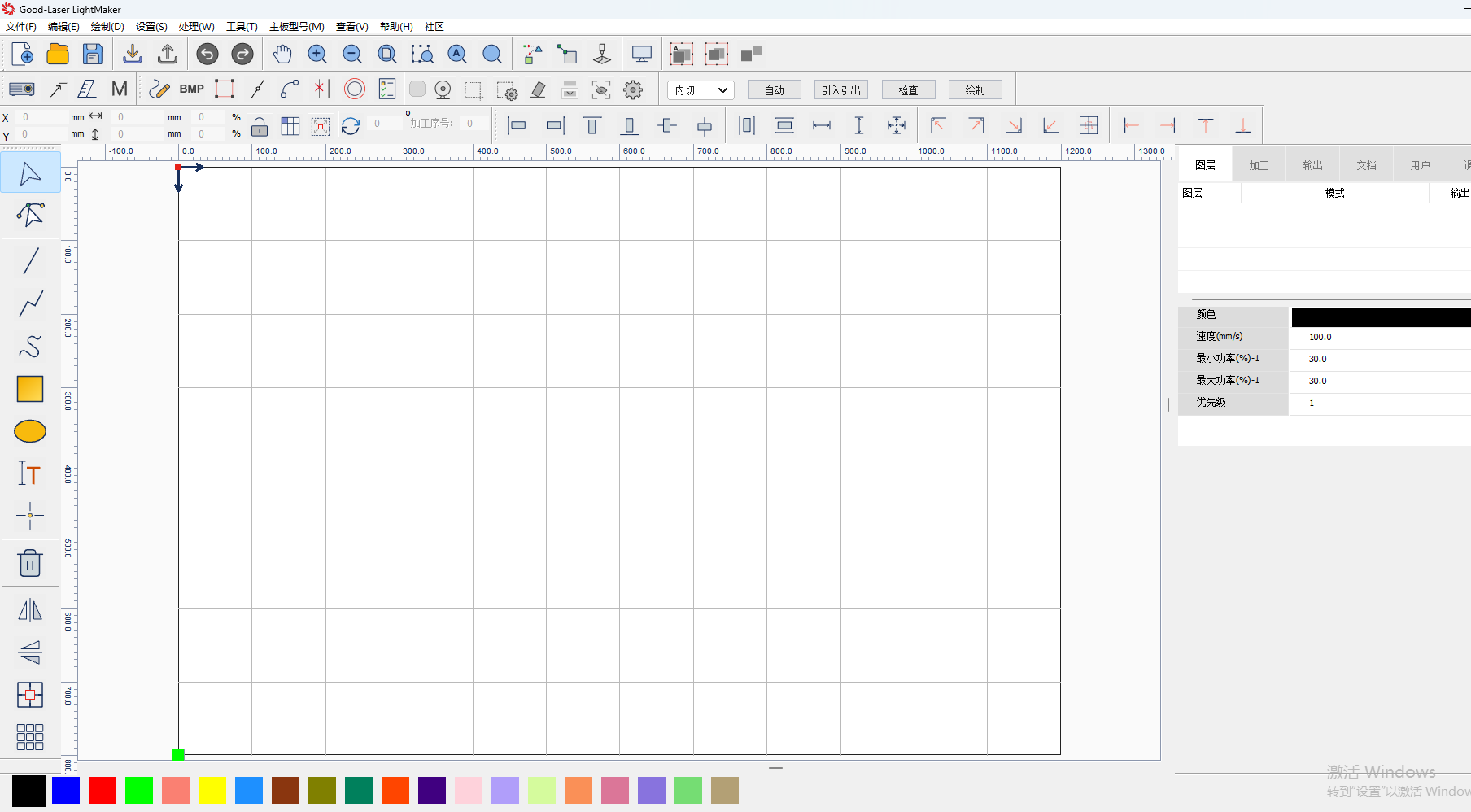Activate the pan hand tool

coord(282,55)
